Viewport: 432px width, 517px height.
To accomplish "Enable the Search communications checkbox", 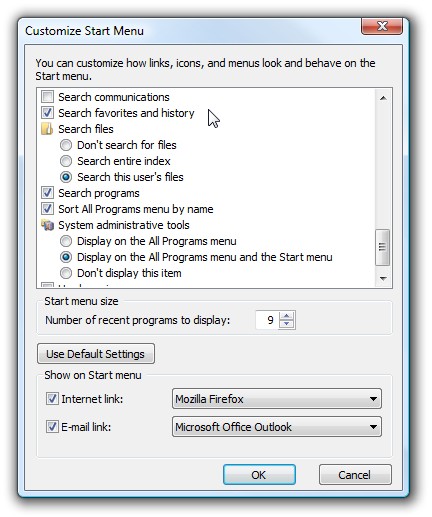I will pos(47,97).
